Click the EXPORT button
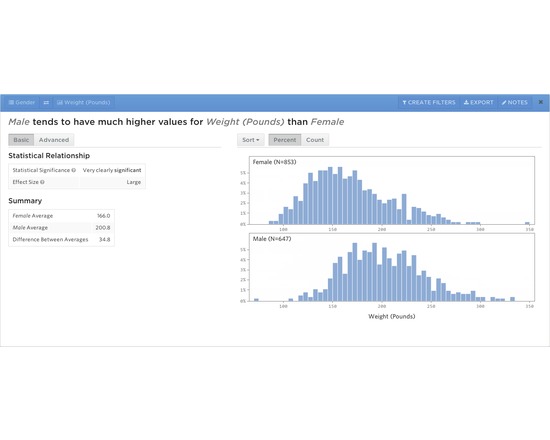The image size is (550, 440). [478, 102]
